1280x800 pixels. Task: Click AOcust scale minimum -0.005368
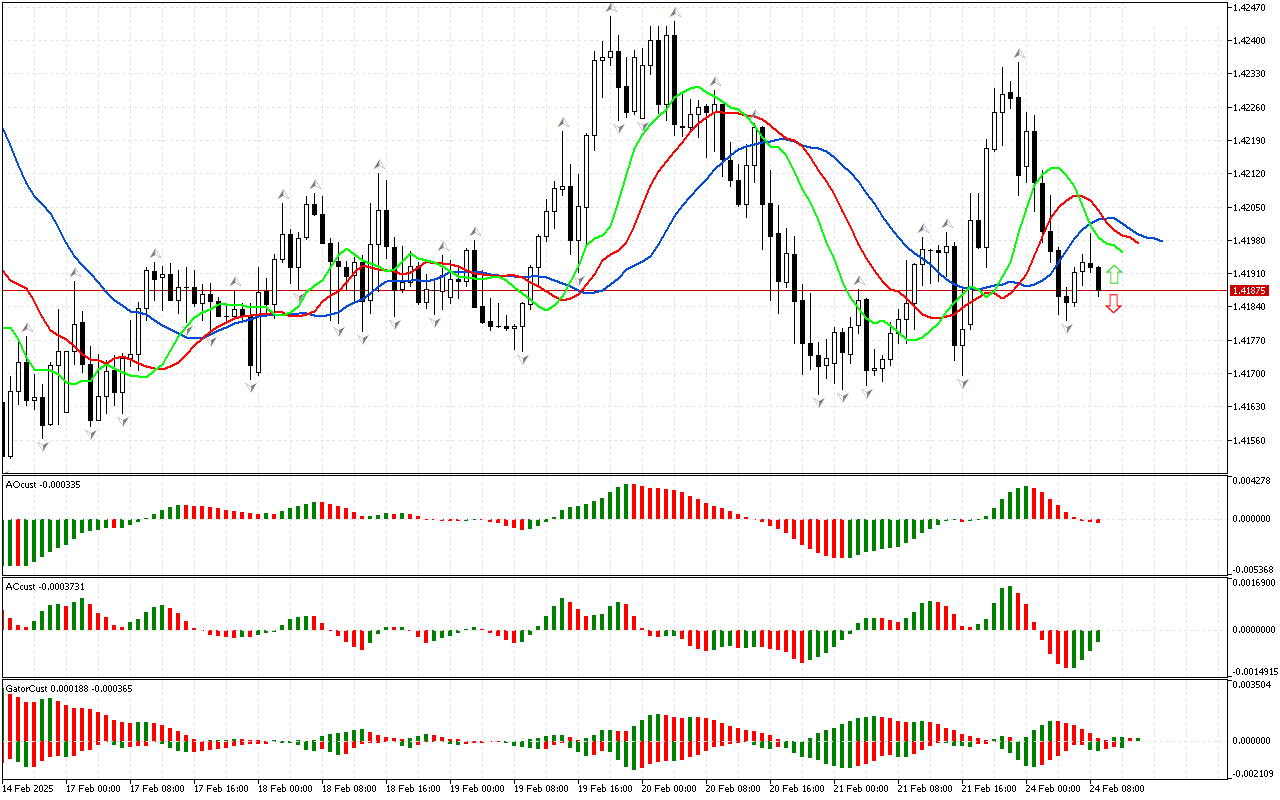pos(1251,568)
